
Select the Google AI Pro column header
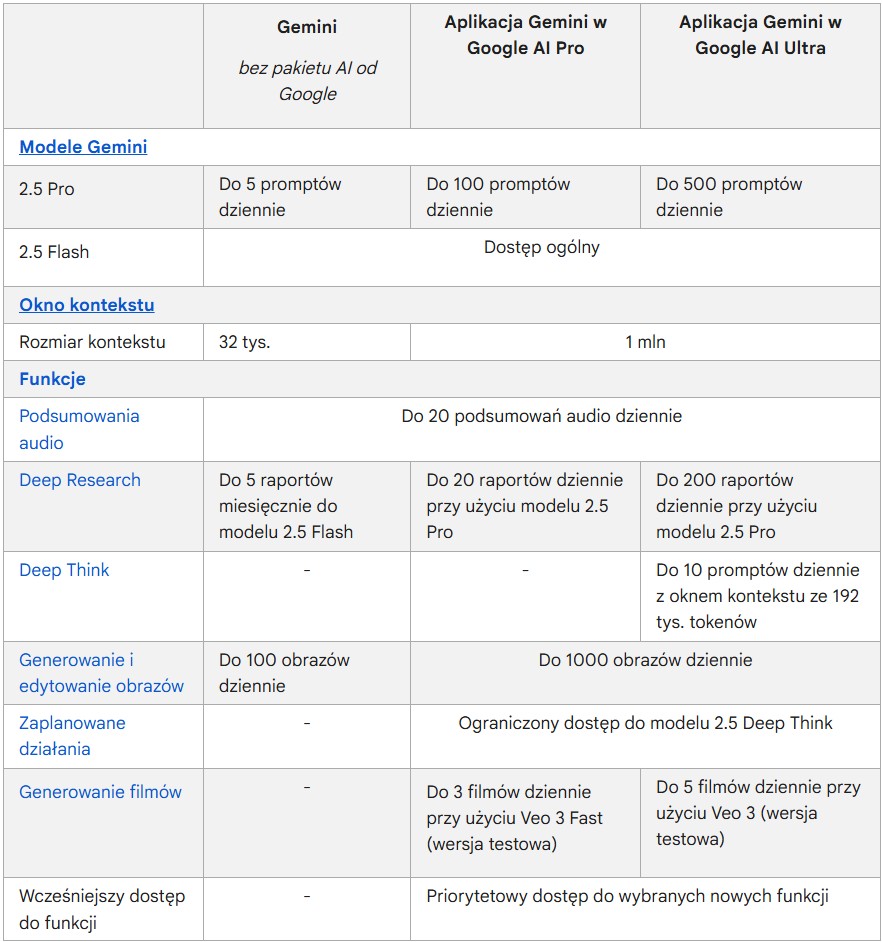coord(525,35)
